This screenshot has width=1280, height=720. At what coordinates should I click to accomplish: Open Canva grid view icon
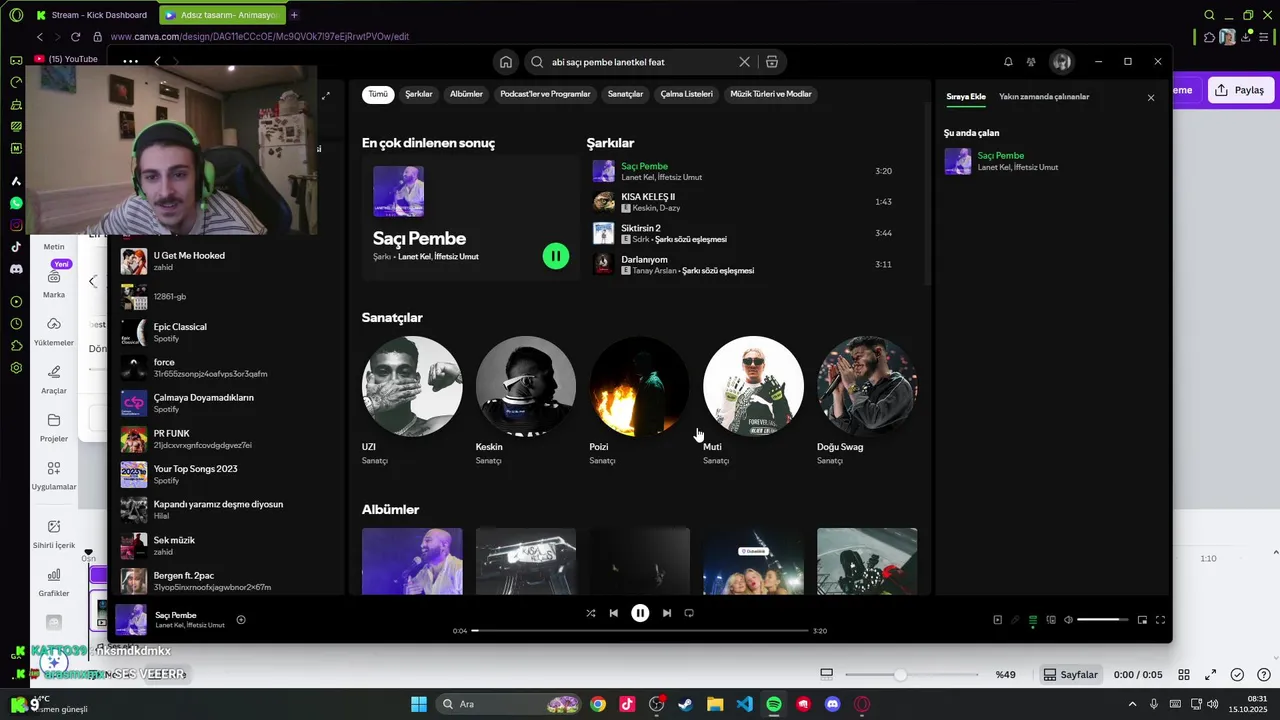click(x=1184, y=675)
